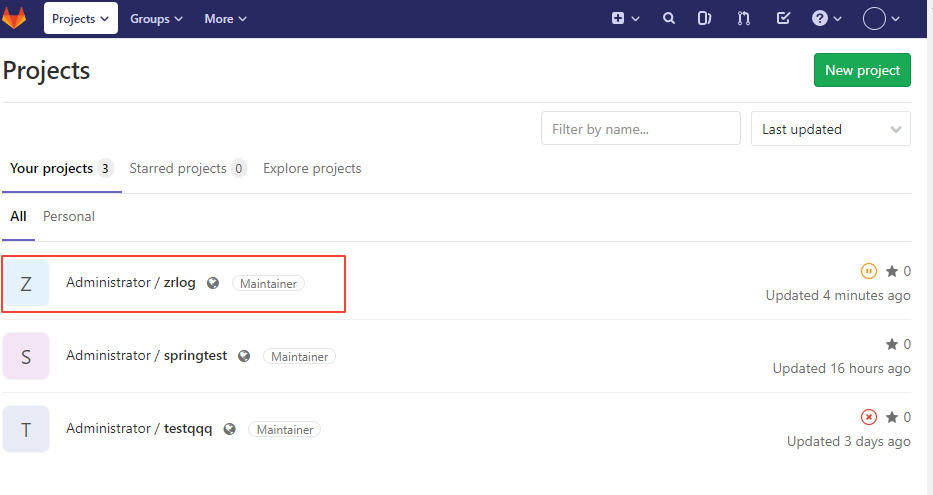Image resolution: width=933 pixels, height=495 pixels.
Task: Click the search magnifier icon
Action: tap(669, 18)
